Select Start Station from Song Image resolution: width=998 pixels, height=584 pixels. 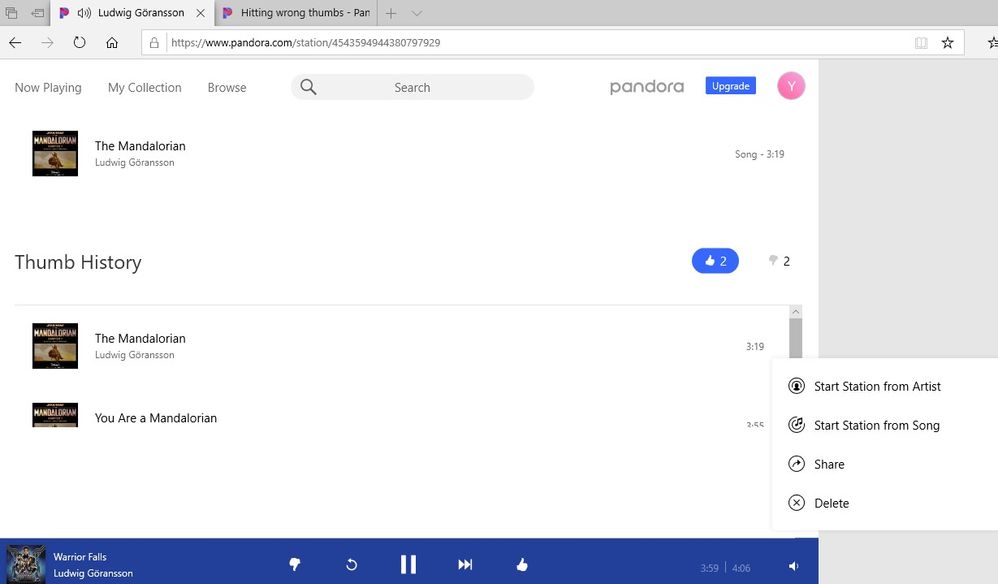[x=876, y=425]
